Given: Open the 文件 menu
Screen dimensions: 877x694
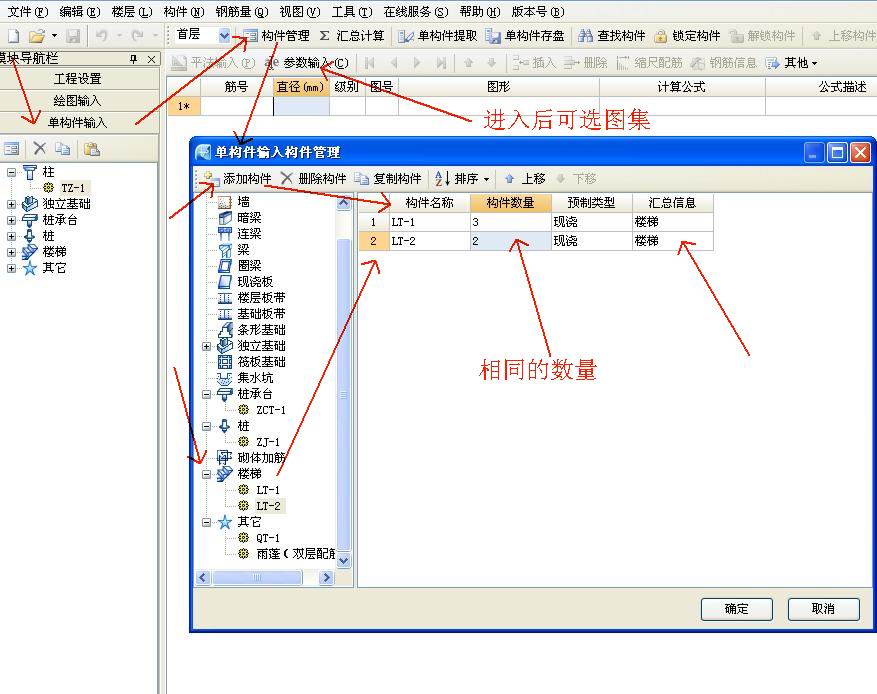Looking at the screenshot, I should (28, 11).
